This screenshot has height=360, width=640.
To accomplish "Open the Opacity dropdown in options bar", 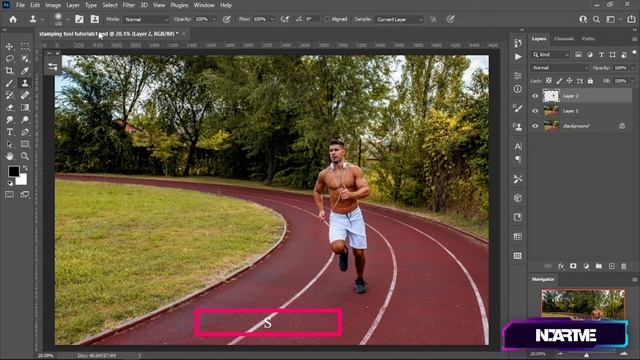I will click(x=214, y=19).
